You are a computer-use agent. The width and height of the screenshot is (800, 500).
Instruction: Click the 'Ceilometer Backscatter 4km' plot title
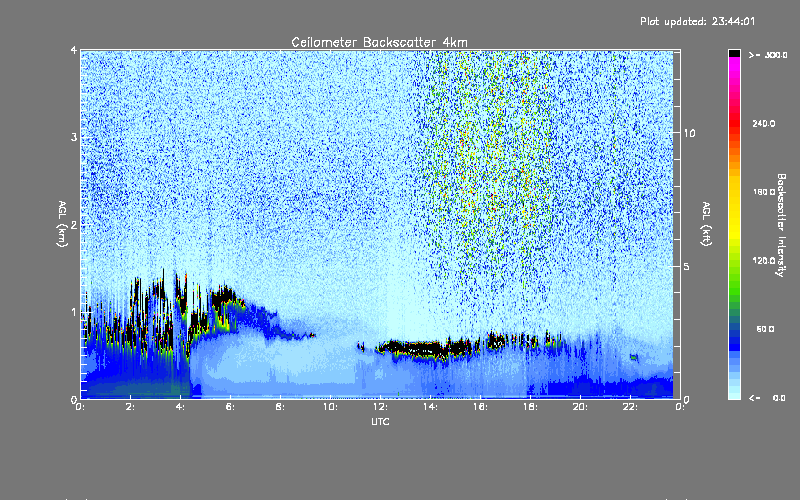click(x=379, y=42)
